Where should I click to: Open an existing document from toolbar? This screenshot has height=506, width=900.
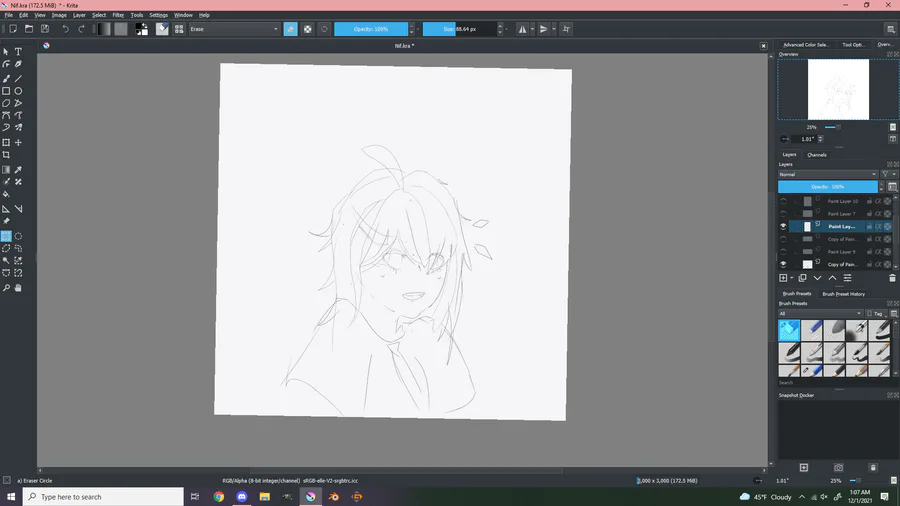[29, 29]
